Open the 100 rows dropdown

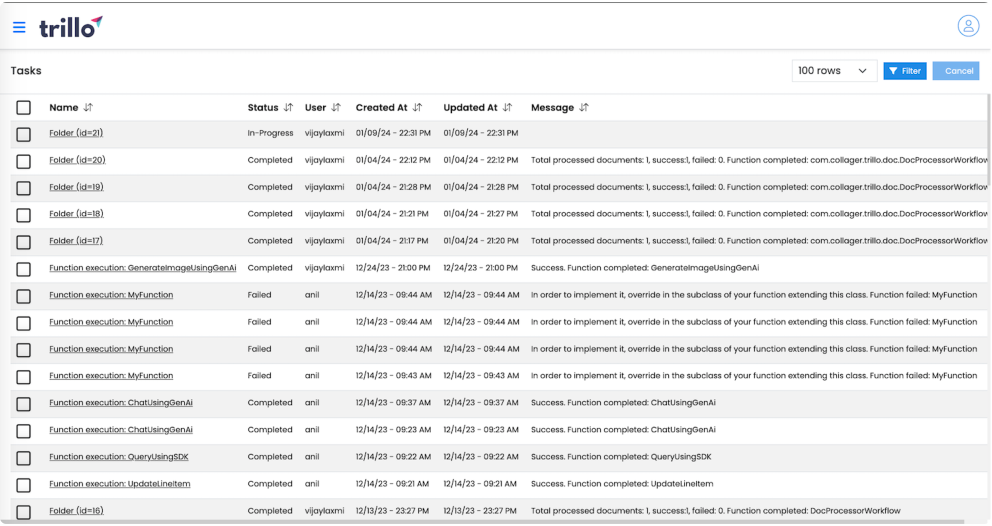point(834,71)
